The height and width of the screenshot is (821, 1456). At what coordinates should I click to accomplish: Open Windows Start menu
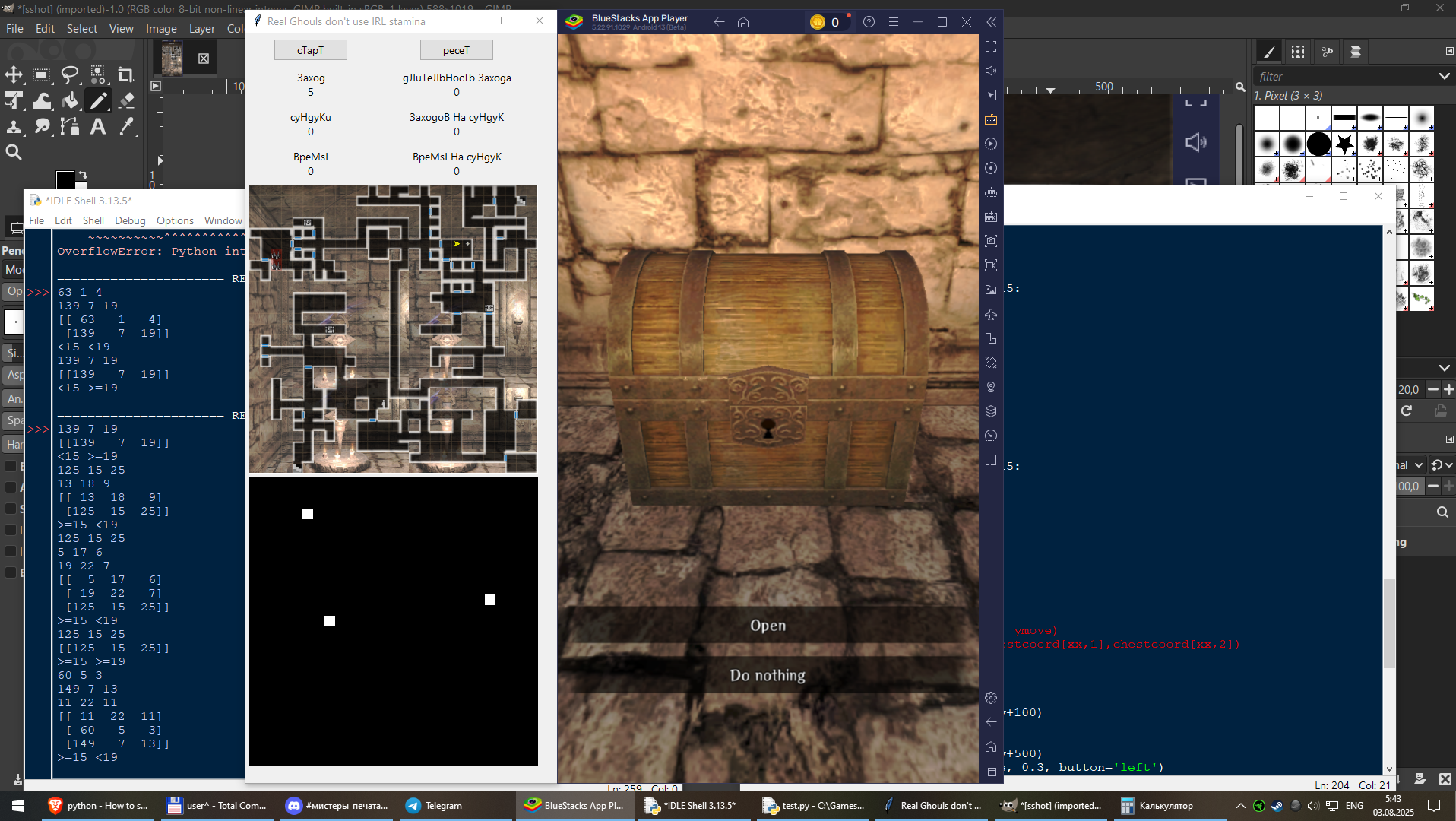tap(18, 806)
